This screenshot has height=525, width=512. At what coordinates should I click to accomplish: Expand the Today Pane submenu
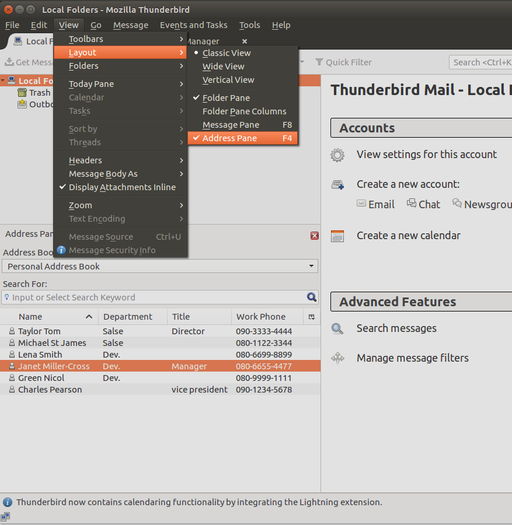click(x=120, y=84)
